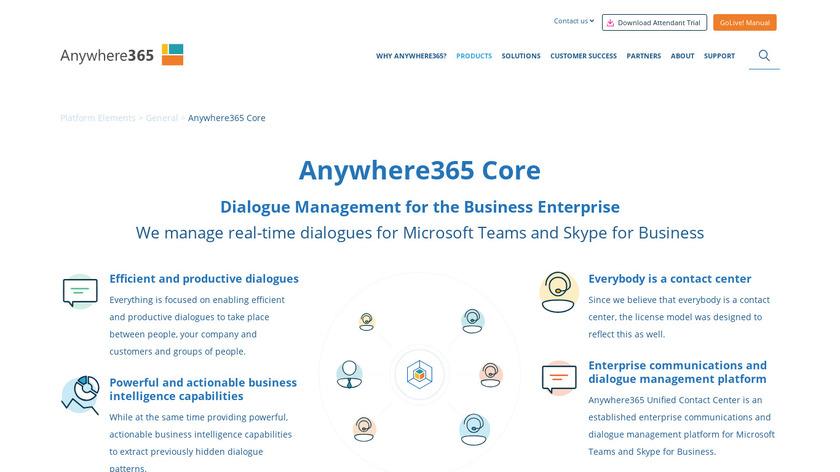Click the yellow headset agent icon beside Everybody heading
The image size is (840, 472).
coord(559,292)
